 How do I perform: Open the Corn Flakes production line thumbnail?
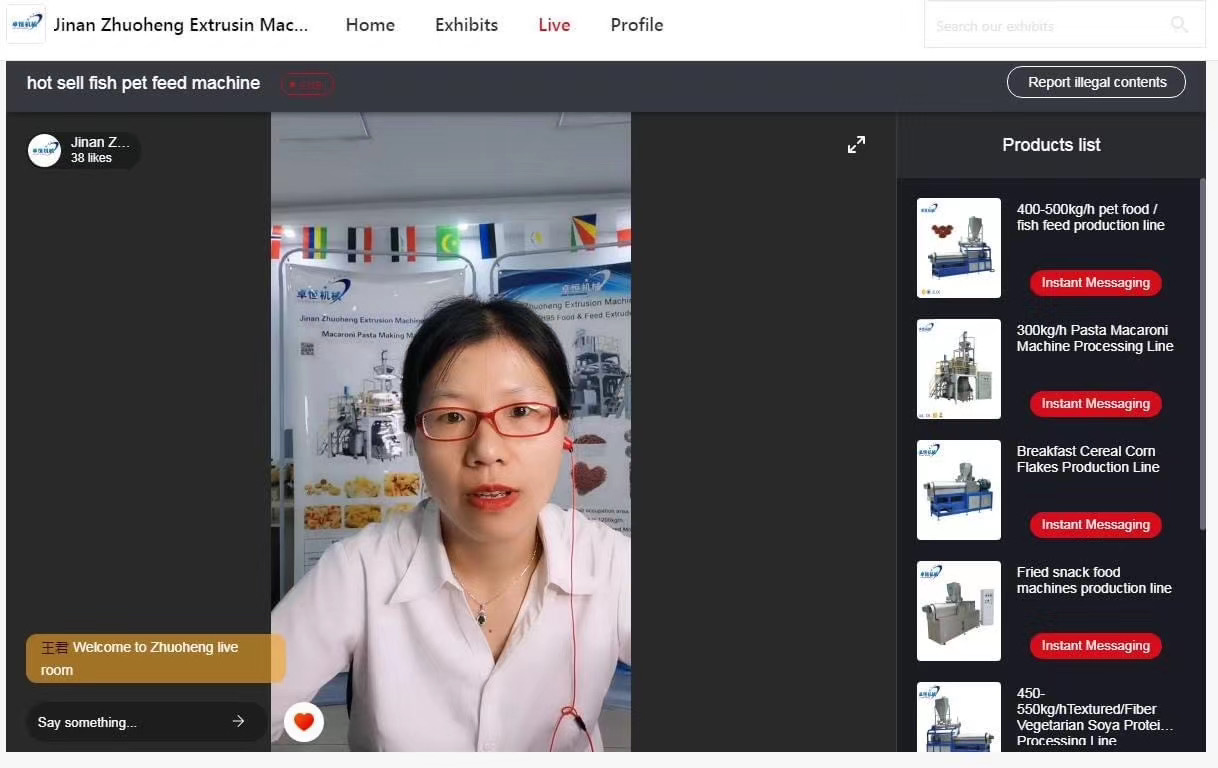click(959, 490)
